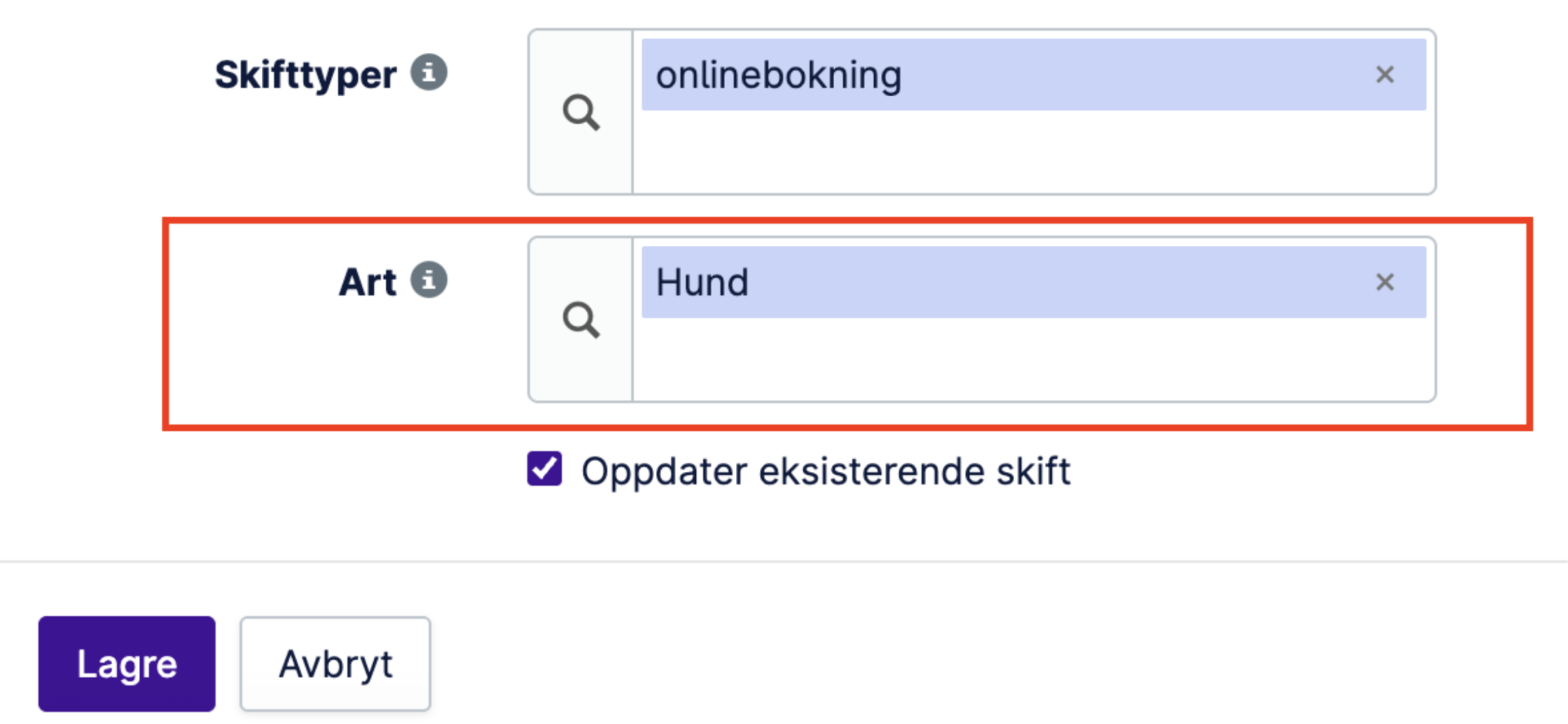
Task: Click the Skifttyper search magnifier icon
Action: point(581,112)
